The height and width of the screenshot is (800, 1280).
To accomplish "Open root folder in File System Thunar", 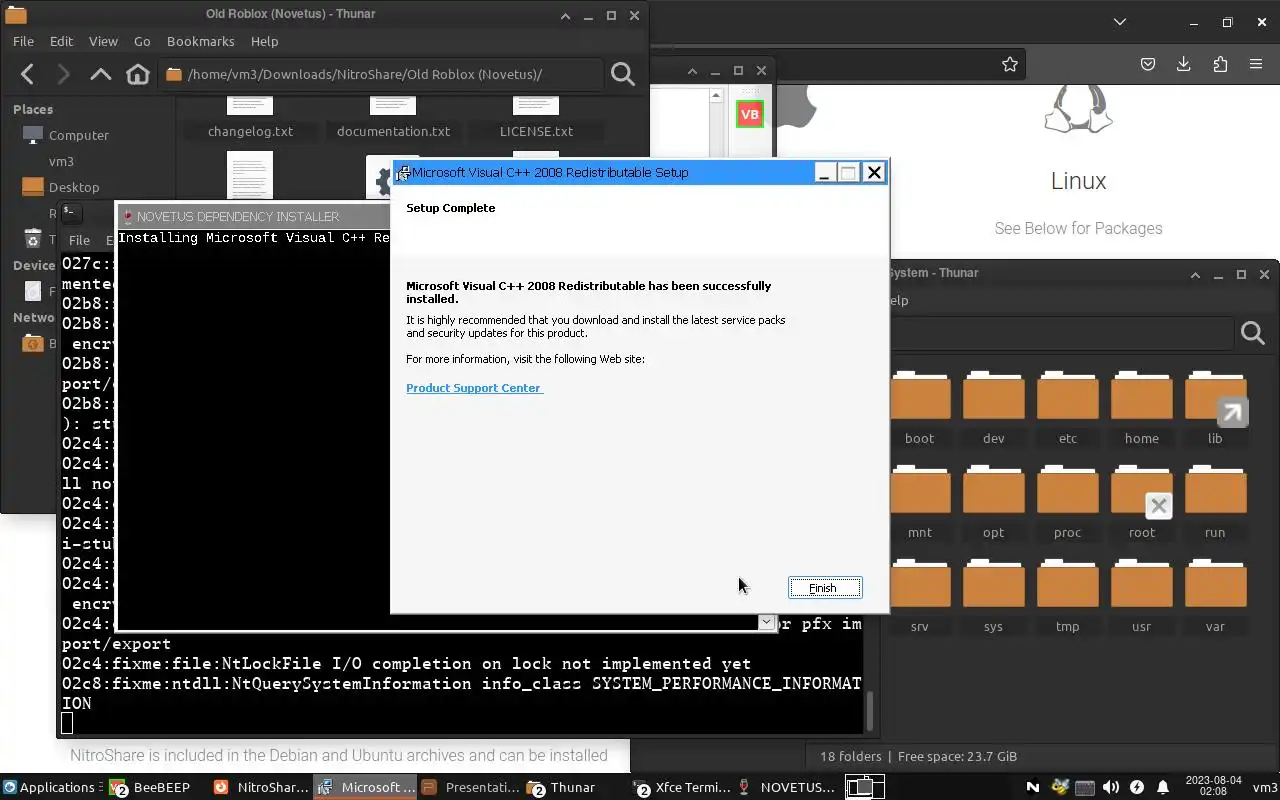I will (1141, 501).
